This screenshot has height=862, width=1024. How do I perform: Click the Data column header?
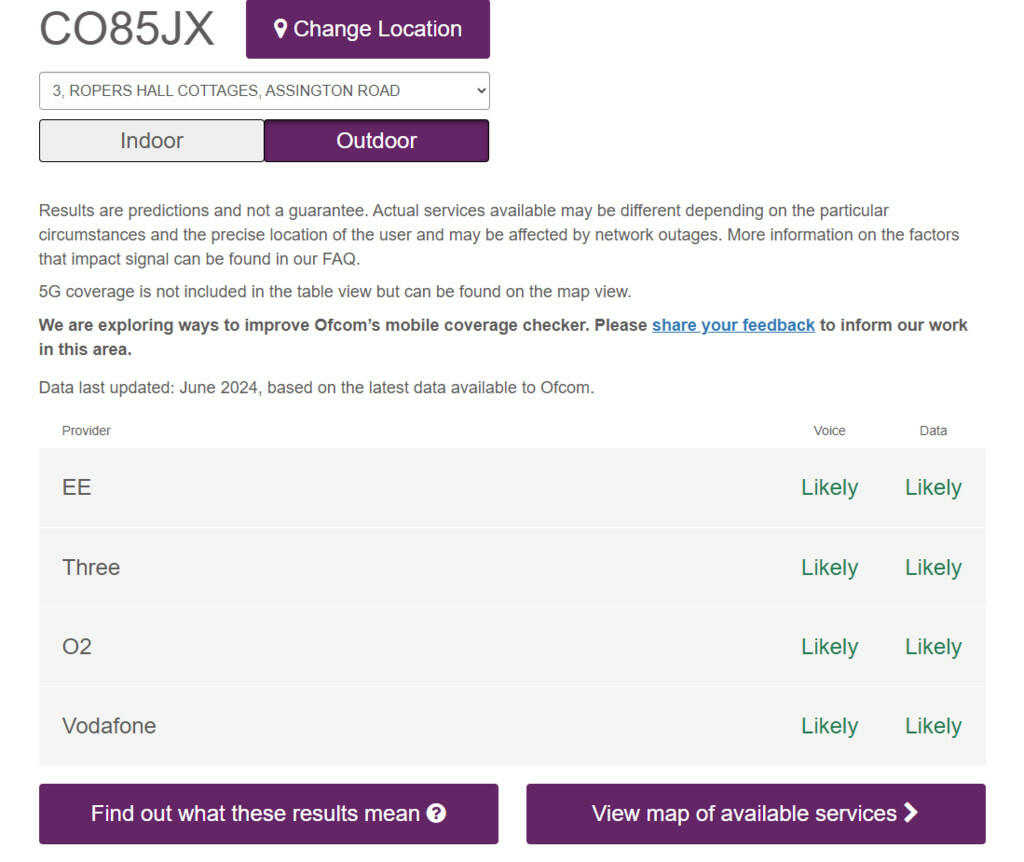point(933,431)
